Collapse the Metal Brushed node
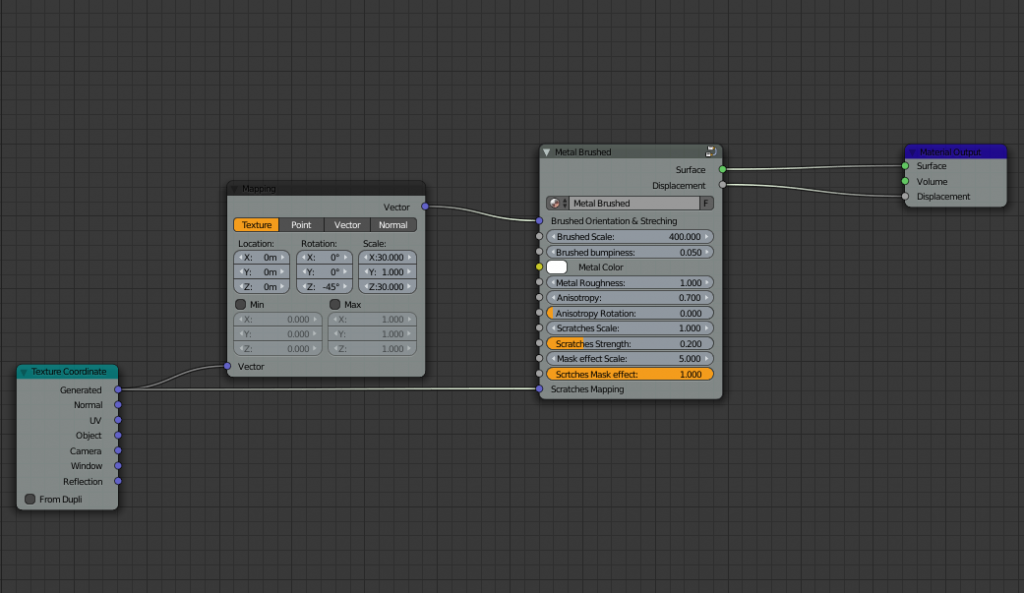The image size is (1024, 593). coord(547,152)
